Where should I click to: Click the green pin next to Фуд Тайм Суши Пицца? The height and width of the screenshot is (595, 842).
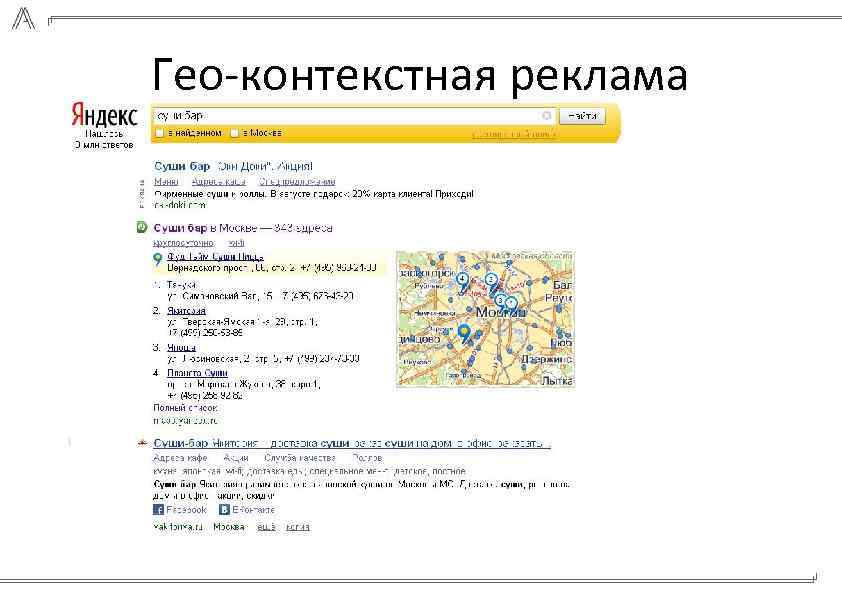tap(157, 259)
